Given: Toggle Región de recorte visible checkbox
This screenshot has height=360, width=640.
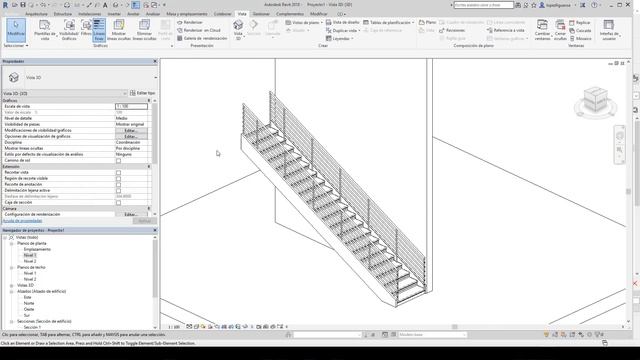Looking at the screenshot, I should tap(118, 179).
